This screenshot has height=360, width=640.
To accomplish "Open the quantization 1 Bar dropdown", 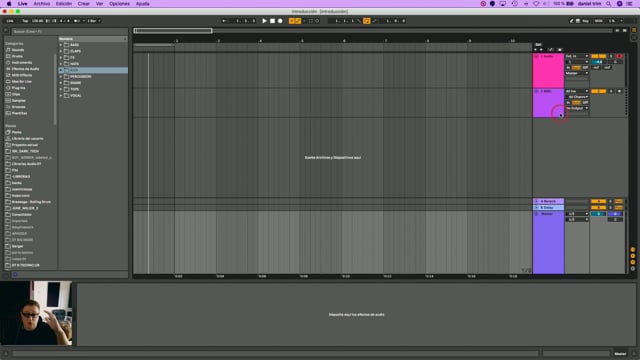I will pos(93,21).
